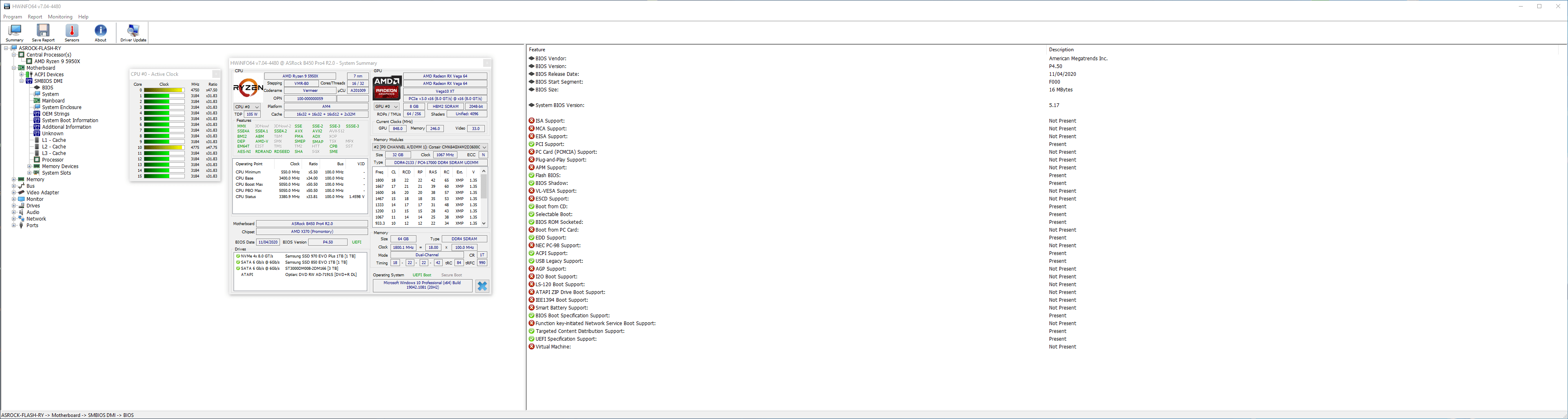This screenshot has height=419, width=1568.
Task: Open the Summary toolbar icon
Action: (x=15, y=30)
